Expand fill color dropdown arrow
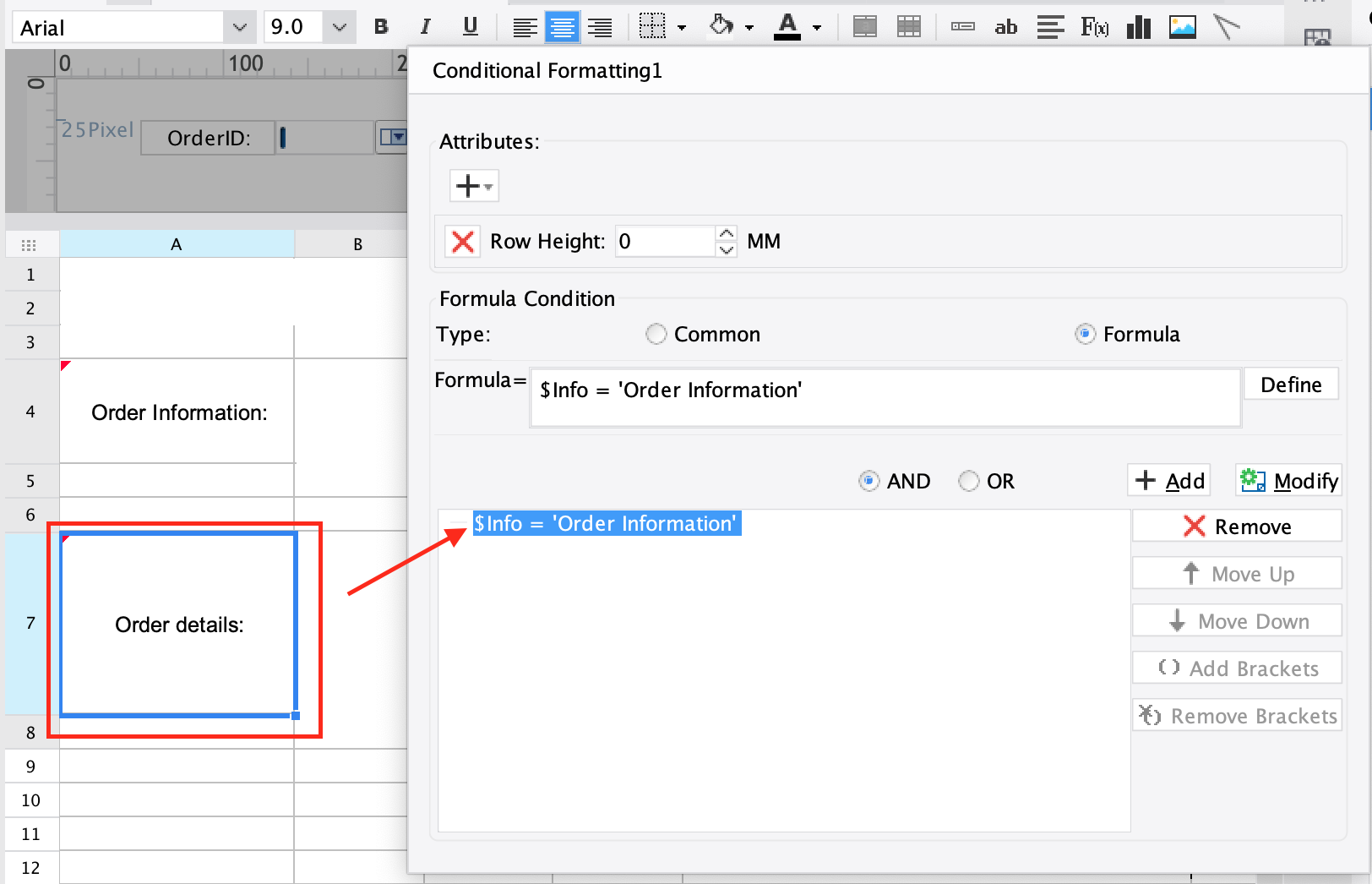 click(x=749, y=28)
